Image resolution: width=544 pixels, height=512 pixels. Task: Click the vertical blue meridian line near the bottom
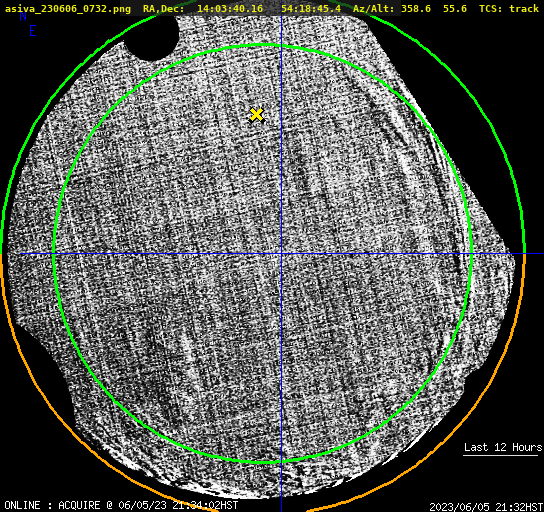click(281, 486)
